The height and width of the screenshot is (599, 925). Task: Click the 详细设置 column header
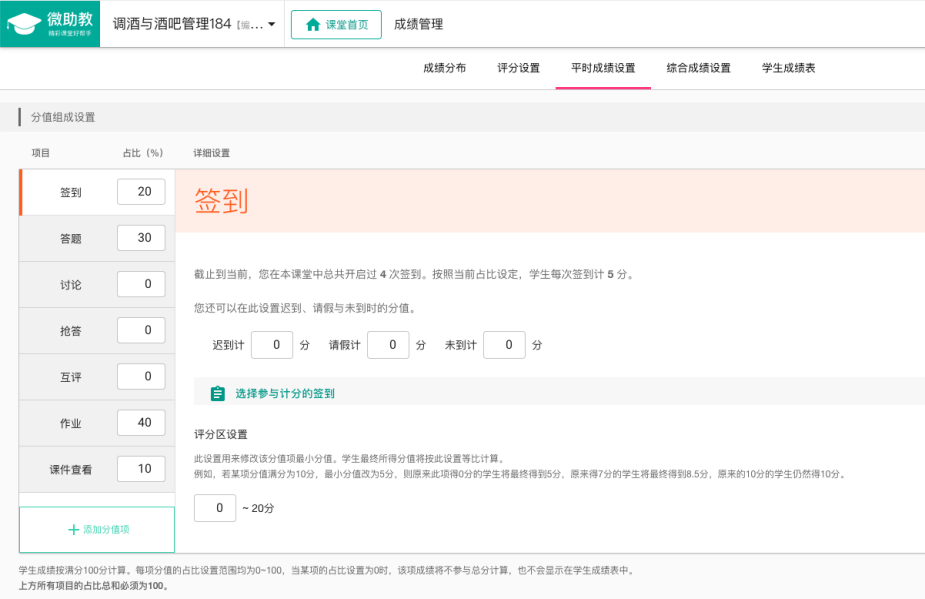212,153
